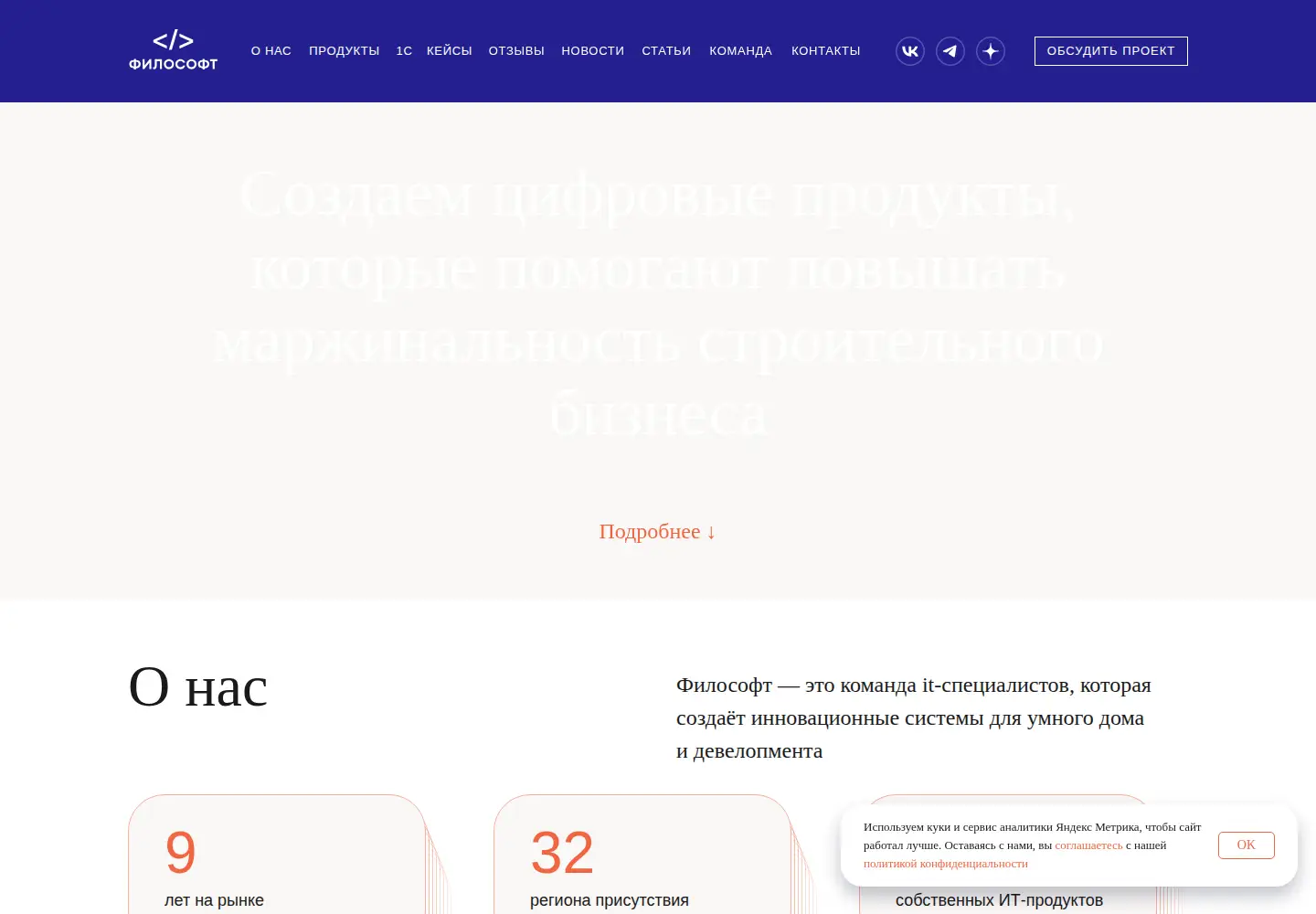Open политикой конфиденциальности link
1316x914 pixels.
pos(946,864)
